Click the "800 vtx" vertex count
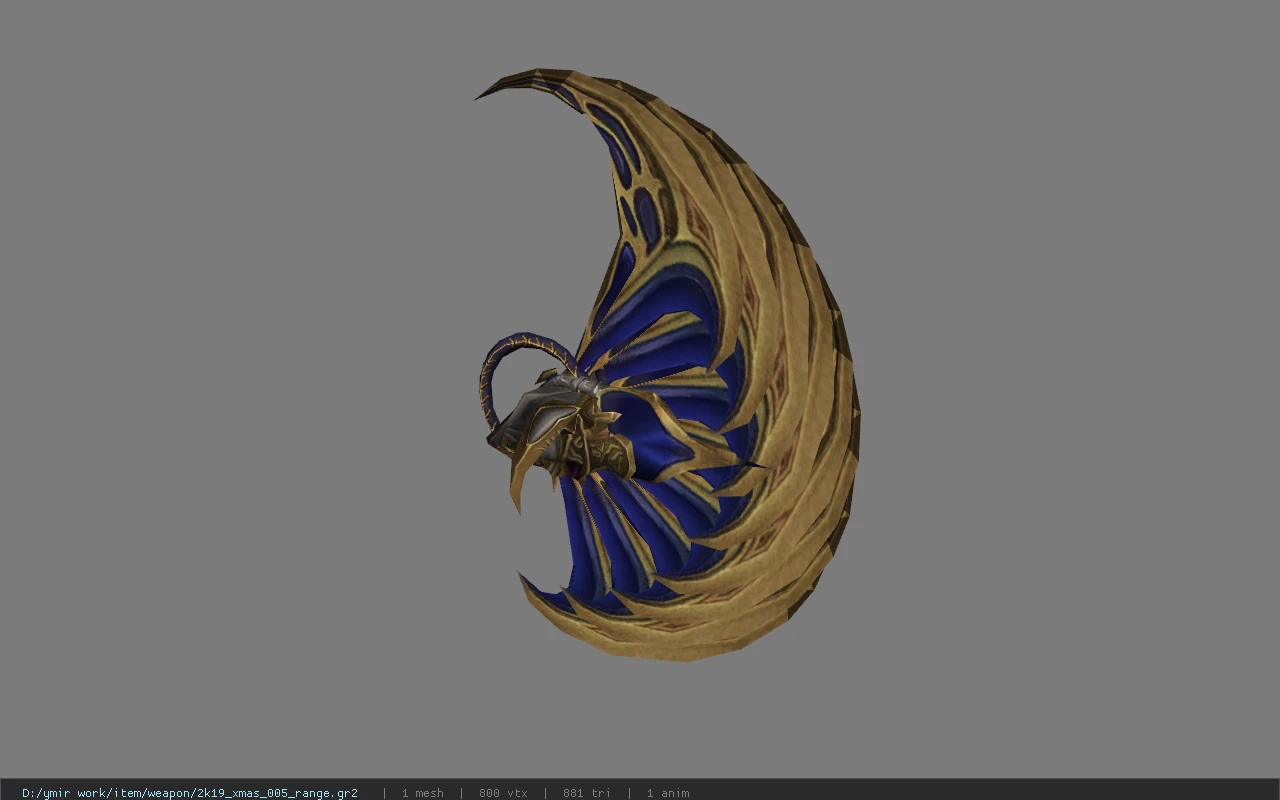The height and width of the screenshot is (800, 1280). 503,793
